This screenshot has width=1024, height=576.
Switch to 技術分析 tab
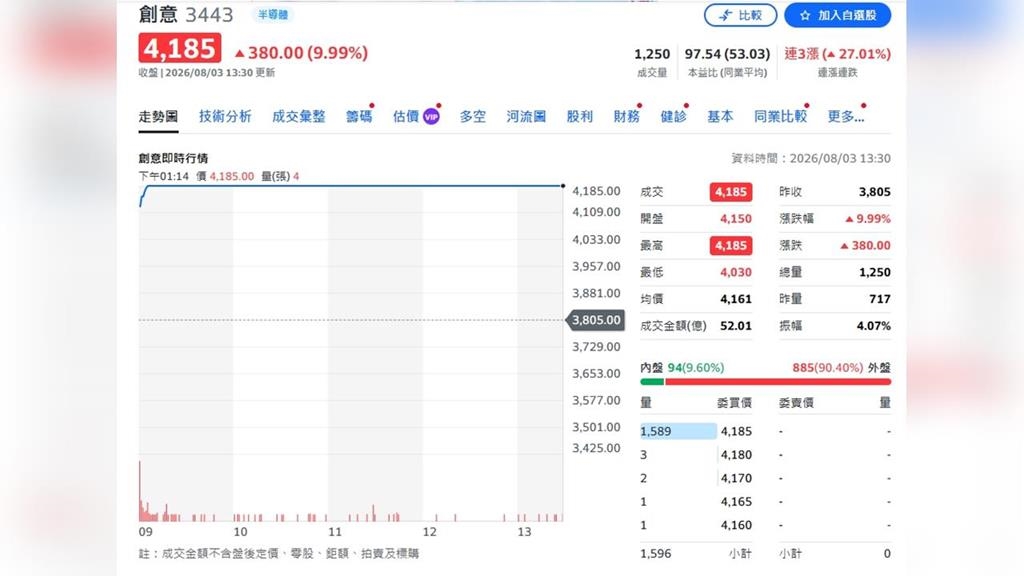(225, 116)
